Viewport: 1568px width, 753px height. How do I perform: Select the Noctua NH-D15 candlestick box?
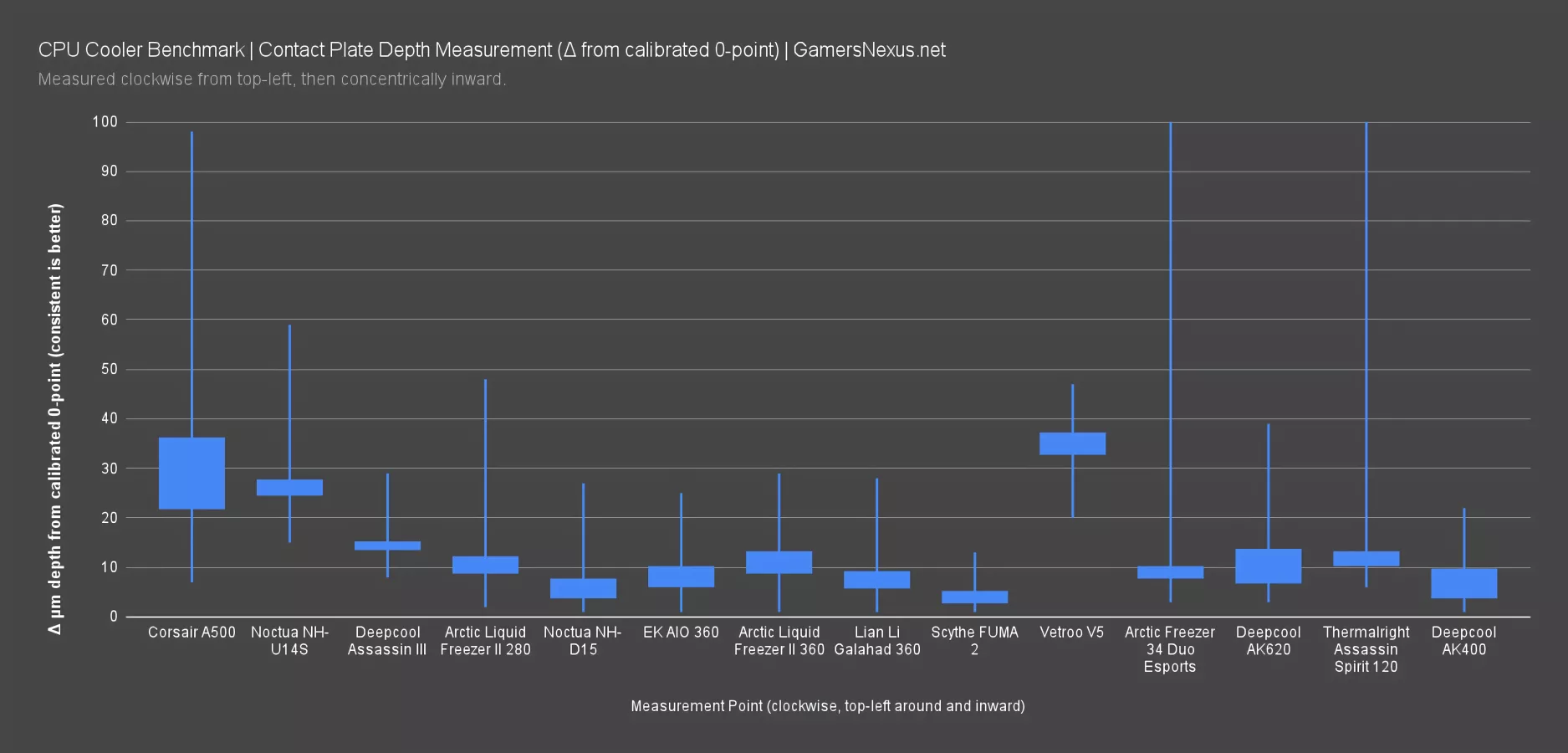pyautogui.click(x=583, y=588)
